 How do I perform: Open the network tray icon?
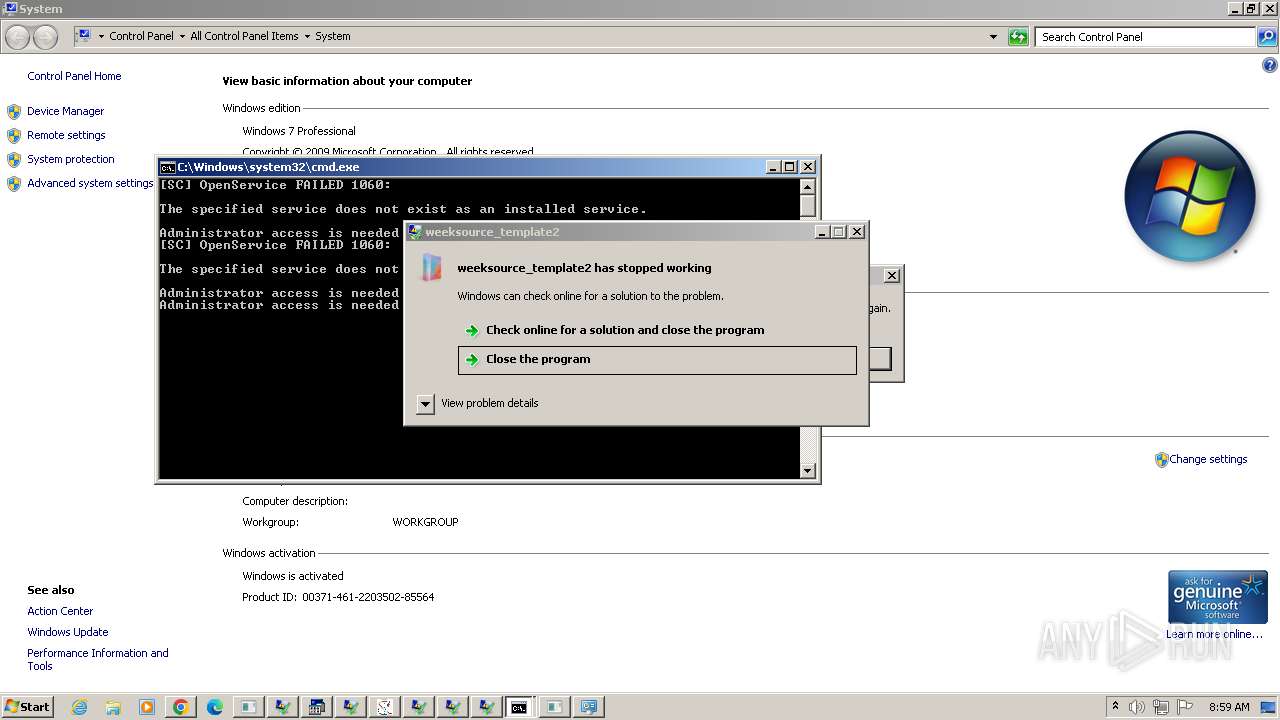pyautogui.click(x=1161, y=707)
